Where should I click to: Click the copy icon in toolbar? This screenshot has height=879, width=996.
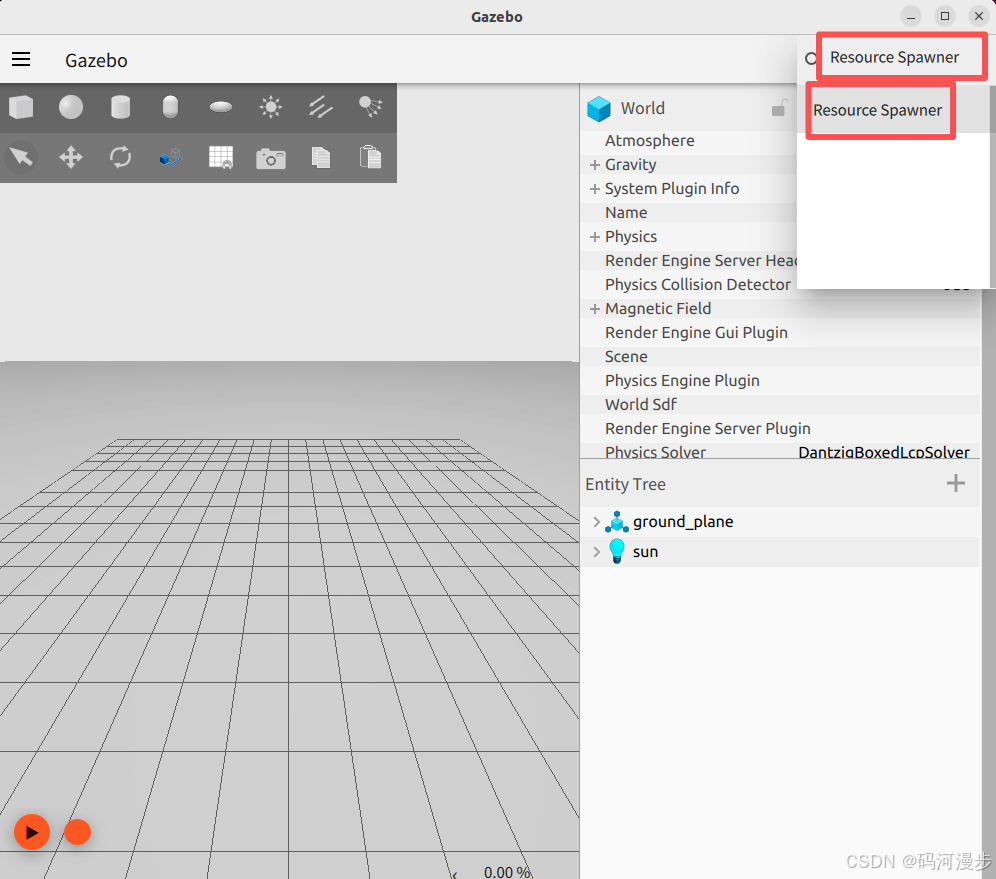[x=321, y=157]
